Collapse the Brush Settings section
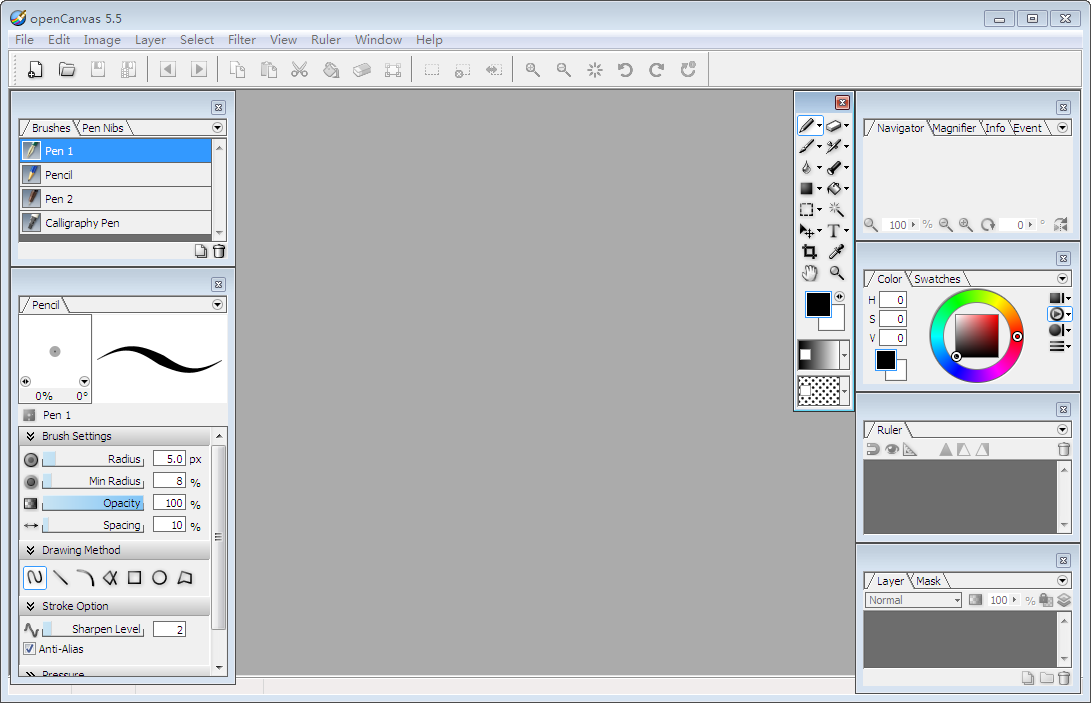This screenshot has height=703, width=1091. pyautogui.click(x=31, y=436)
